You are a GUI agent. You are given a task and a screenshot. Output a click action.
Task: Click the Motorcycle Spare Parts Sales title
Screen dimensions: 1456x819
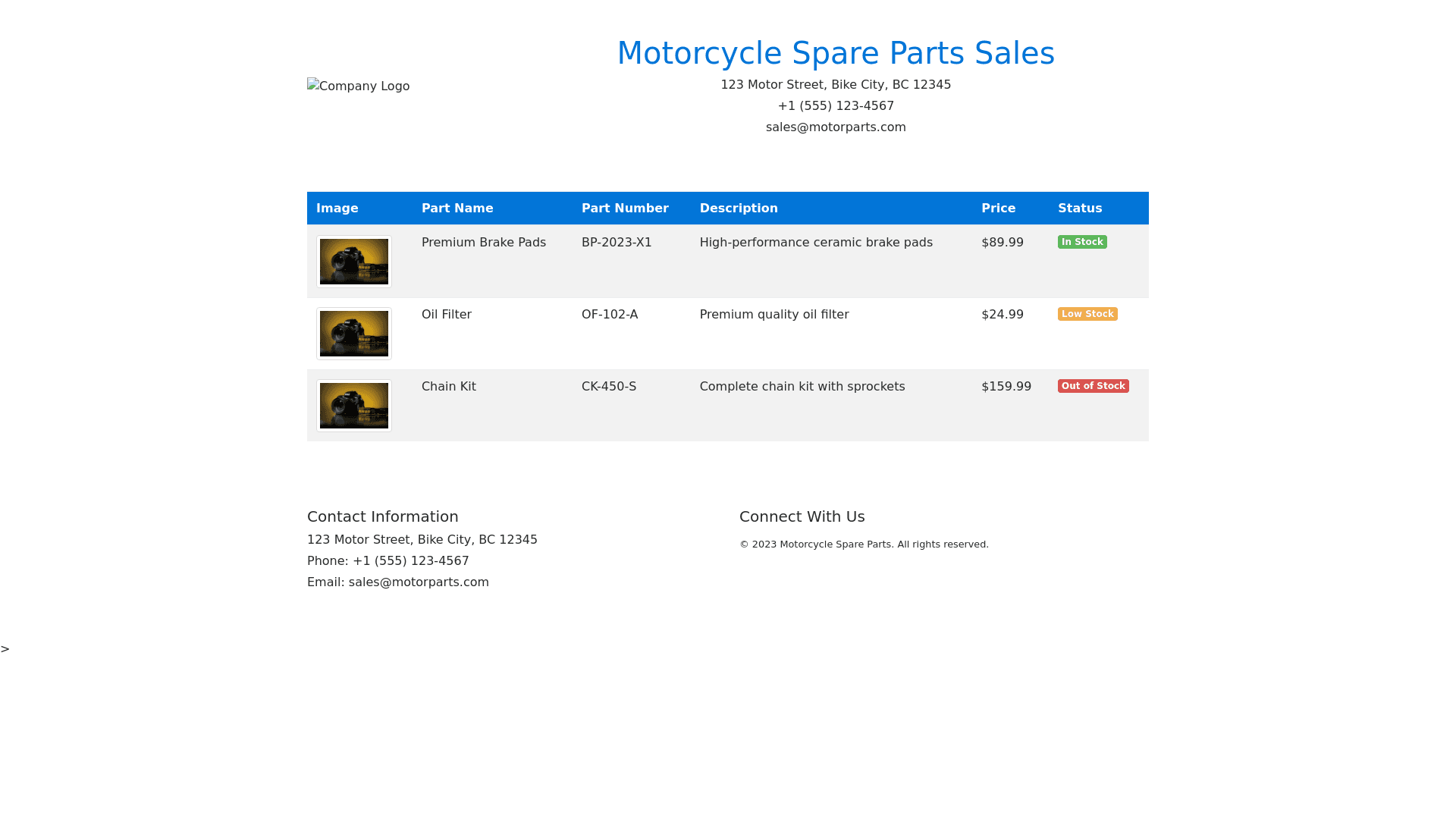836,53
